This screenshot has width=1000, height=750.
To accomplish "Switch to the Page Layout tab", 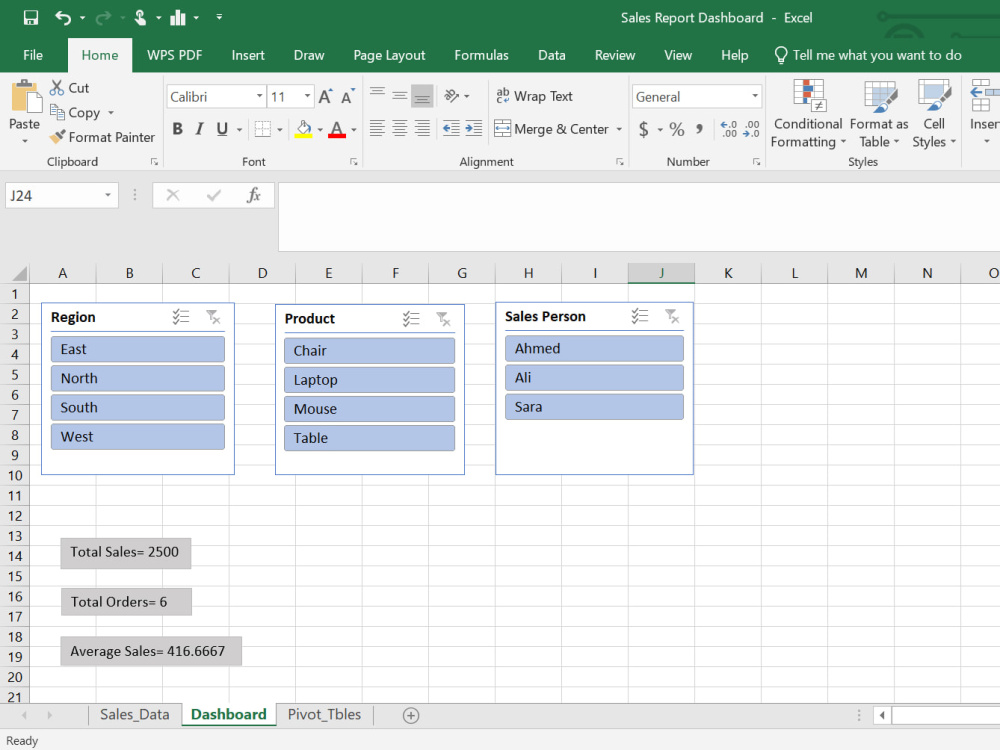I will pos(389,55).
